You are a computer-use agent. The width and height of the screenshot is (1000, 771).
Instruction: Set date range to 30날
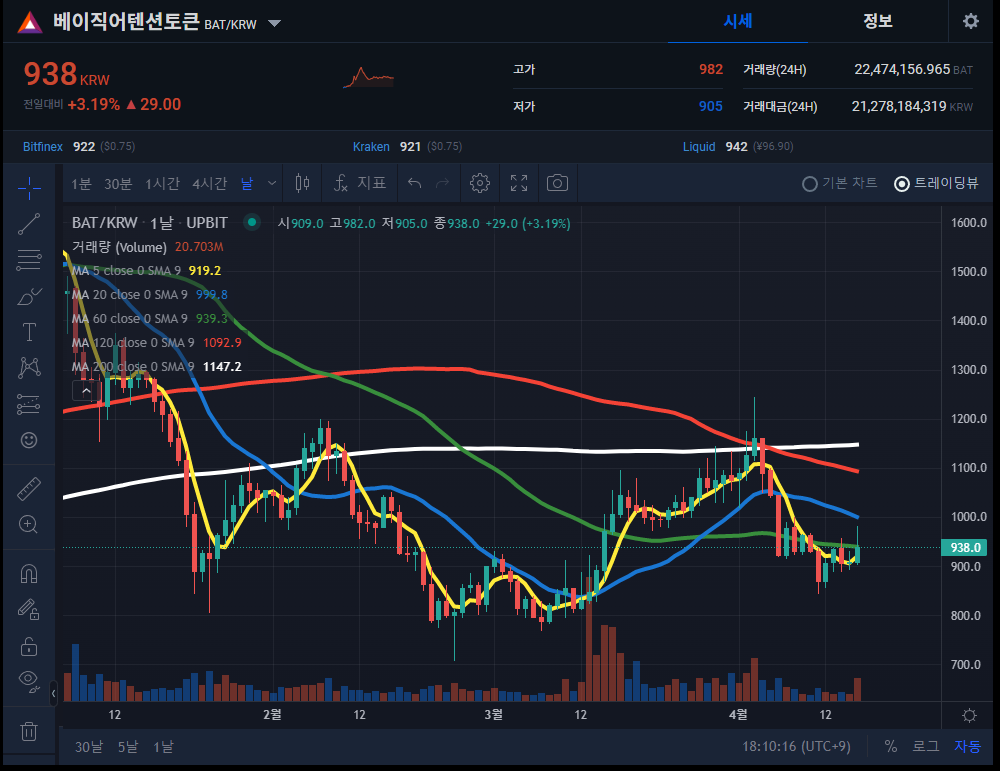pyautogui.click(x=89, y=747)
